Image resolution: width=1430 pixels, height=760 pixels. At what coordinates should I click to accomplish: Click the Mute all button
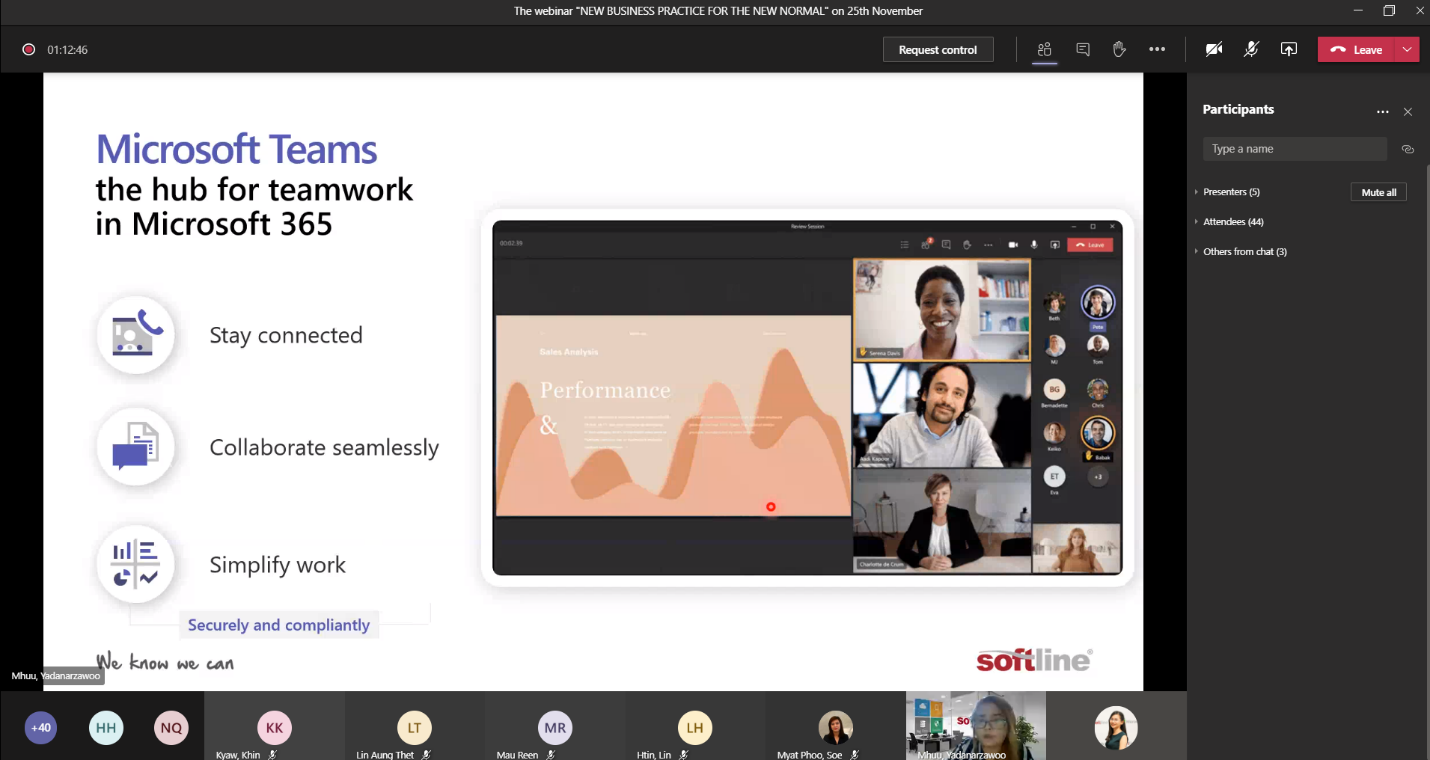1378,192
